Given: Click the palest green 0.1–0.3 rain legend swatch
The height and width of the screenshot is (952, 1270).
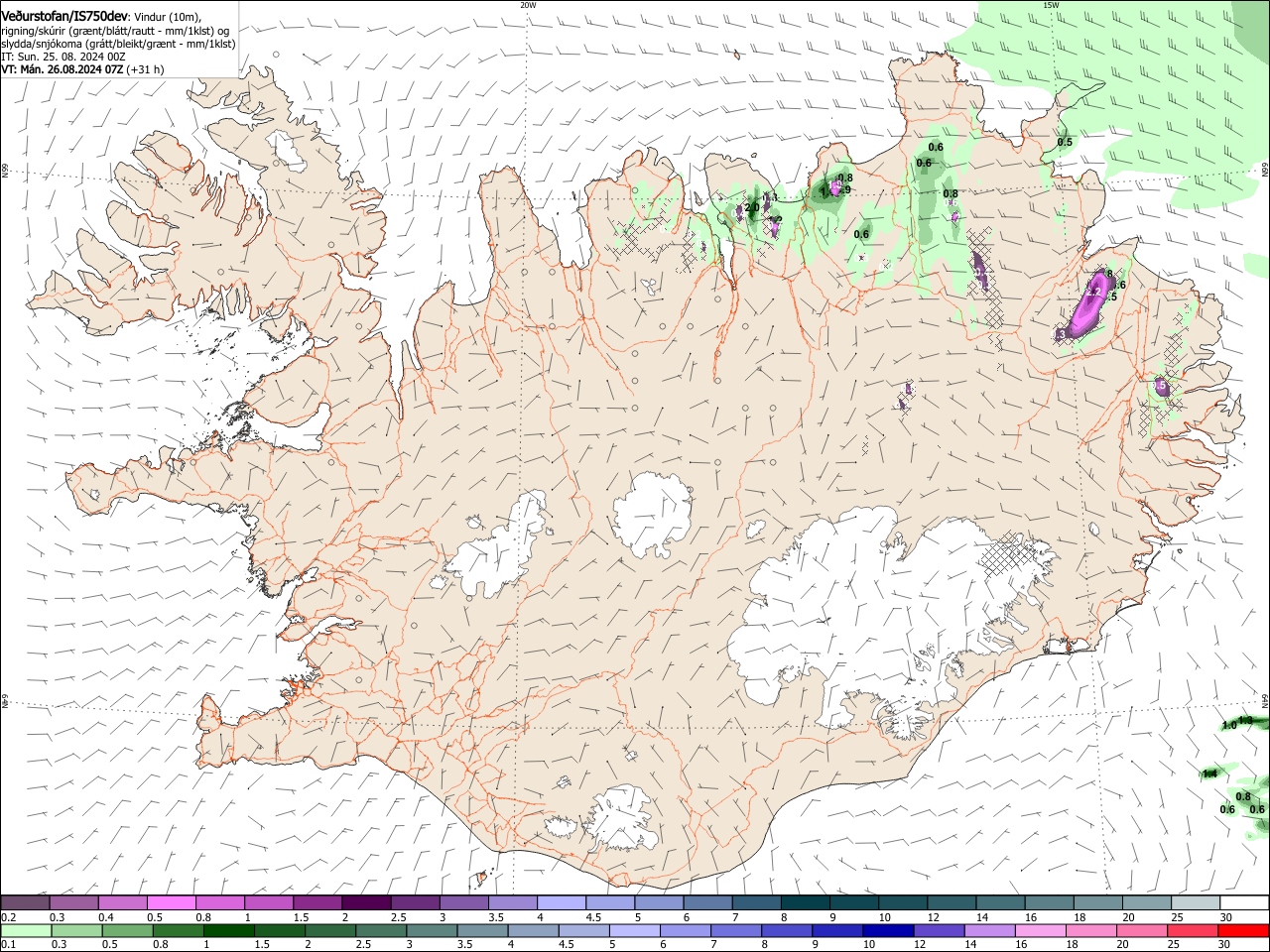Looking at the screenshot, I should (x=25, y=931).
